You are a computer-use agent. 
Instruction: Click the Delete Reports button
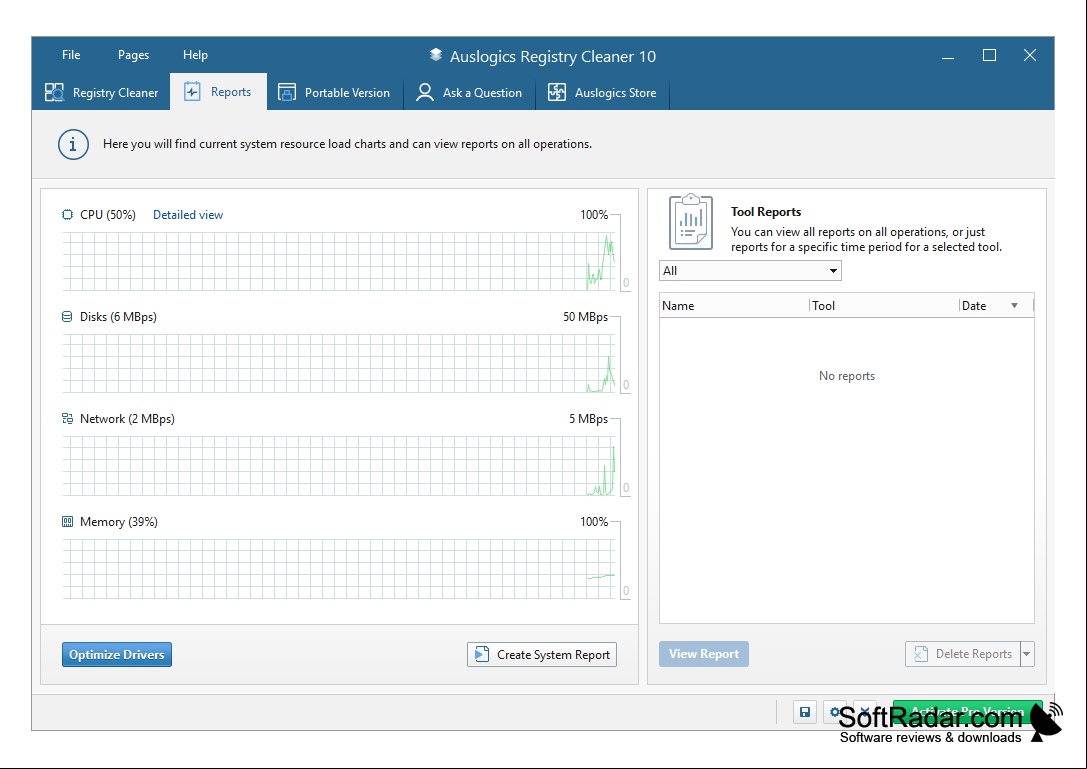[x=963, y=654]
